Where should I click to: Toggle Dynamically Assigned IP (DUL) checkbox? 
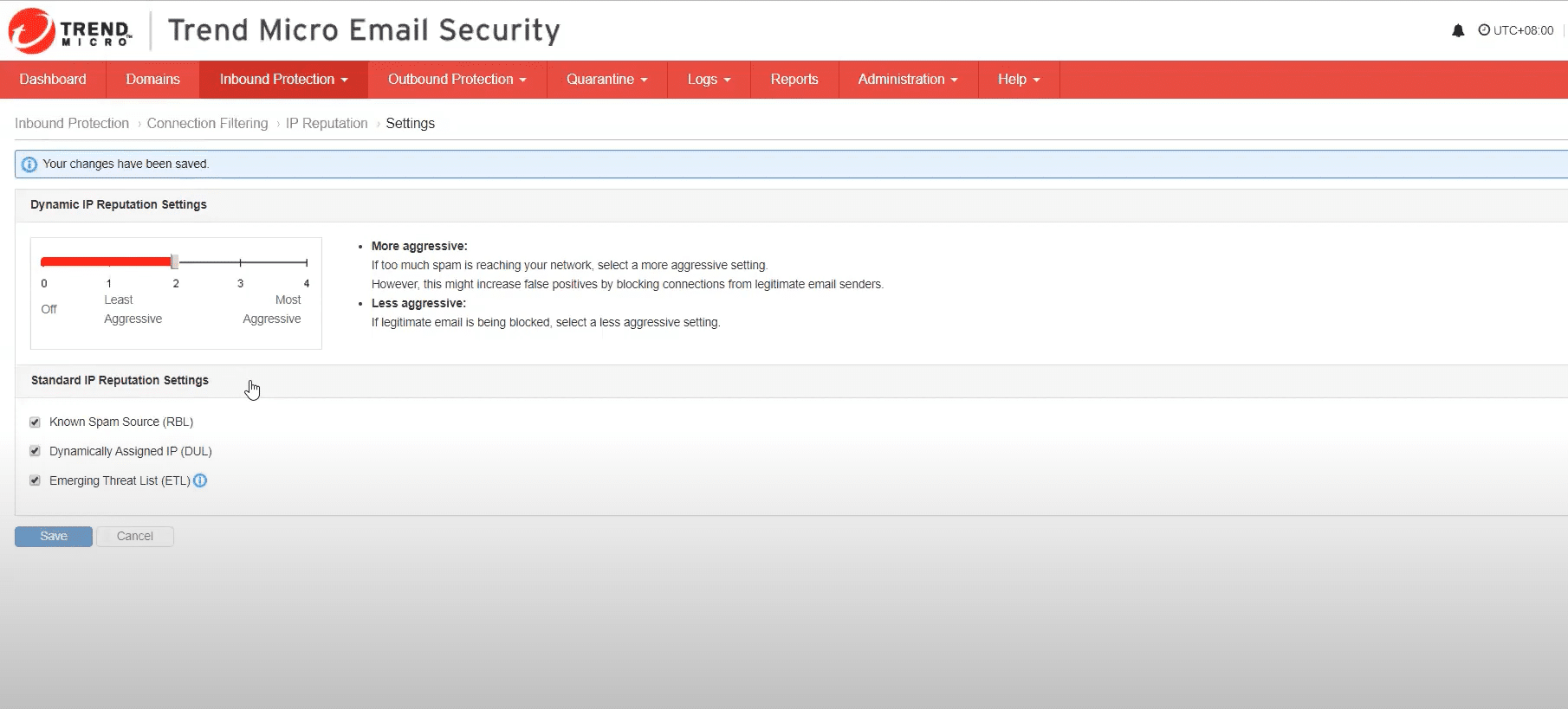pos(36,451)
